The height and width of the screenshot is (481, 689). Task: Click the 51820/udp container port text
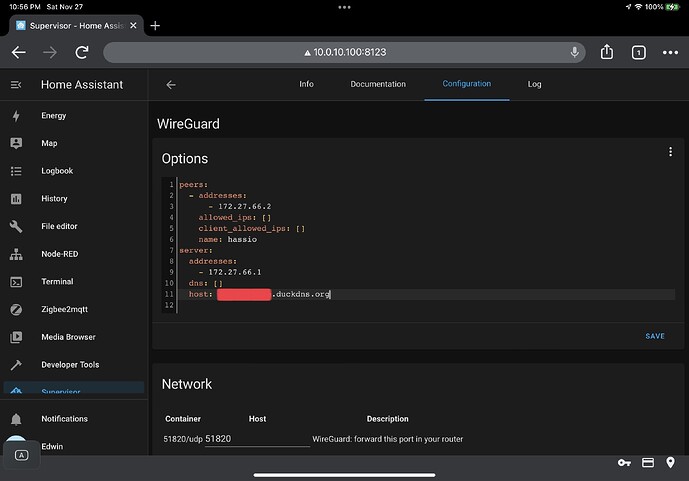[x=183, y=439]
